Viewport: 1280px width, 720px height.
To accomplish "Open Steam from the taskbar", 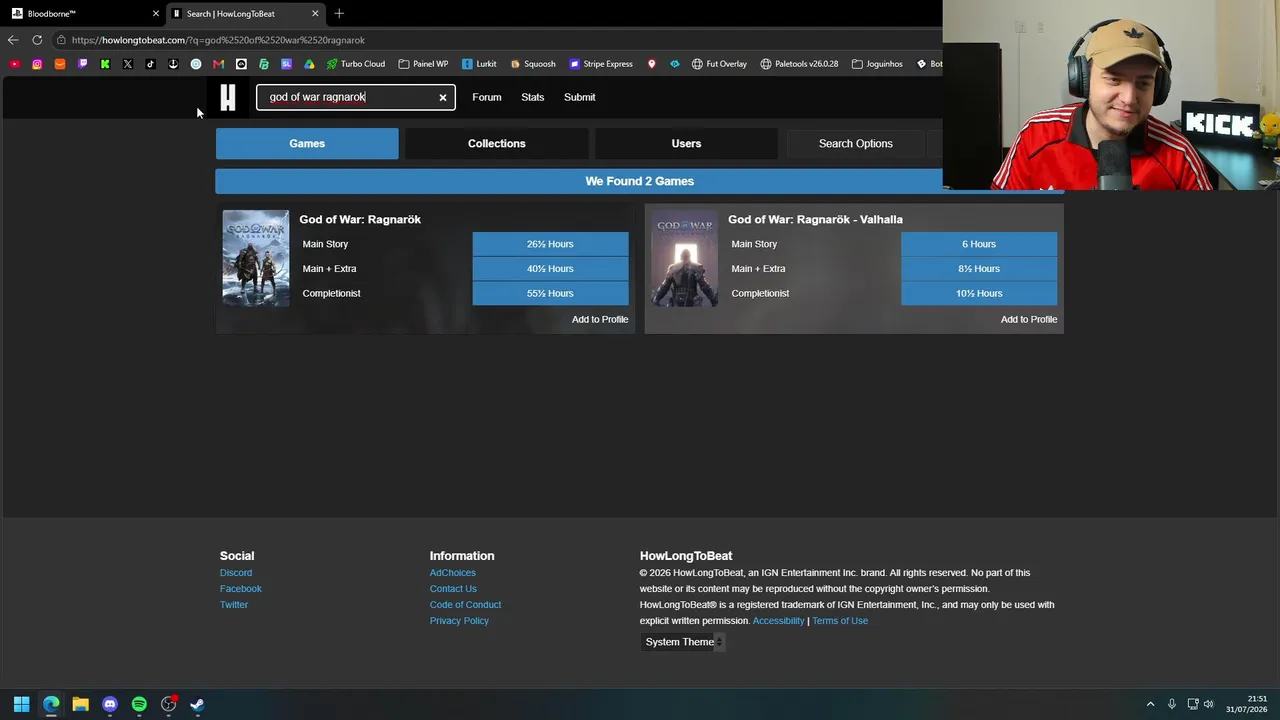I will point(197,704).
